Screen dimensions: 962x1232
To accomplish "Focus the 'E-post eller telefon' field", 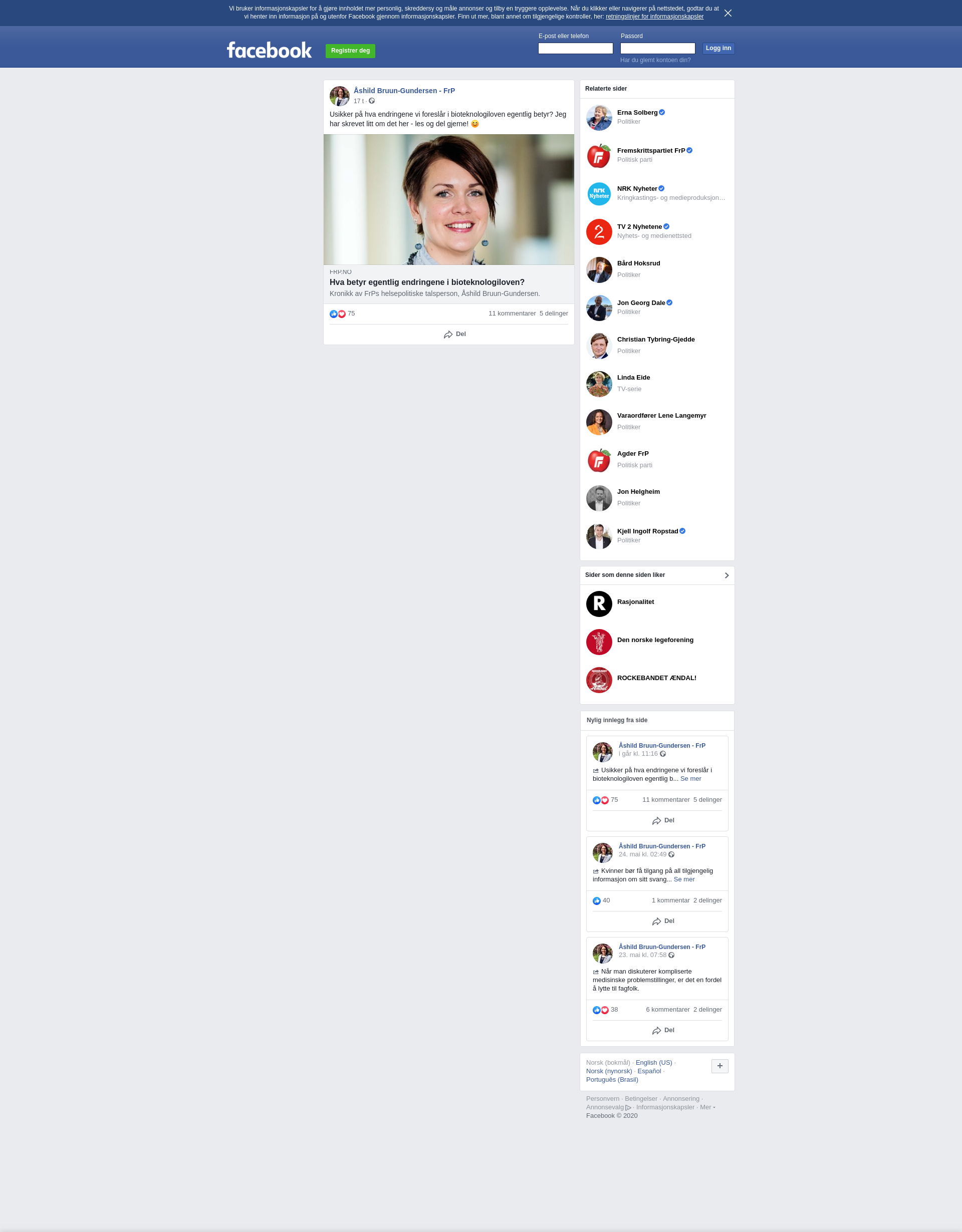I will [575, 49].
